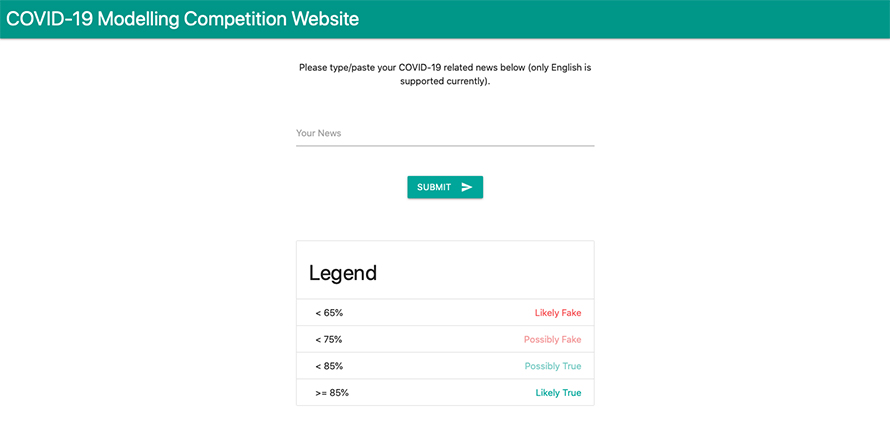This screenshot has width=890, height=430.
Task: Focus the Your News input field
Action: (444, 133)
